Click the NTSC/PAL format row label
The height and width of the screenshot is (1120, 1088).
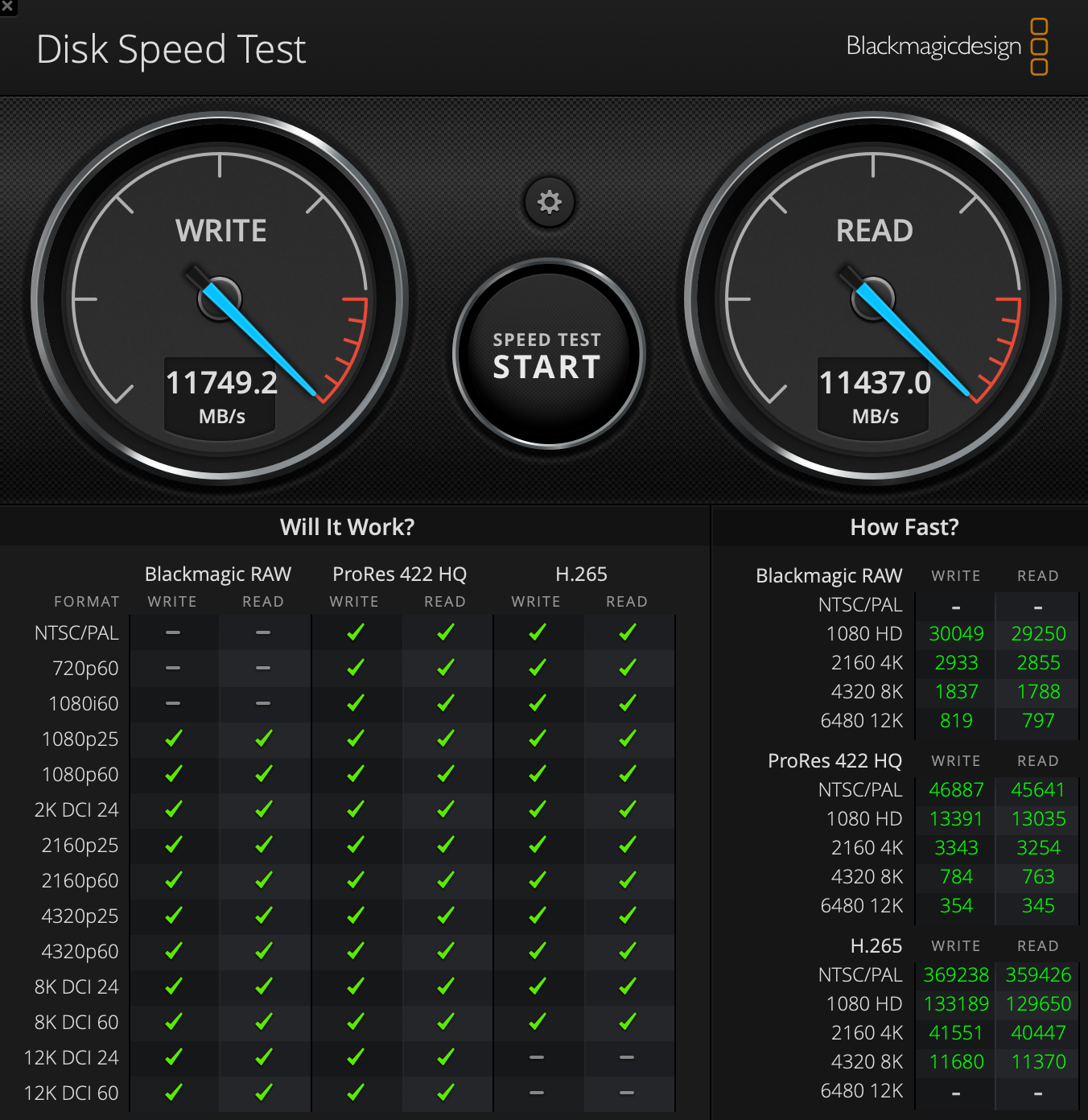76,633
